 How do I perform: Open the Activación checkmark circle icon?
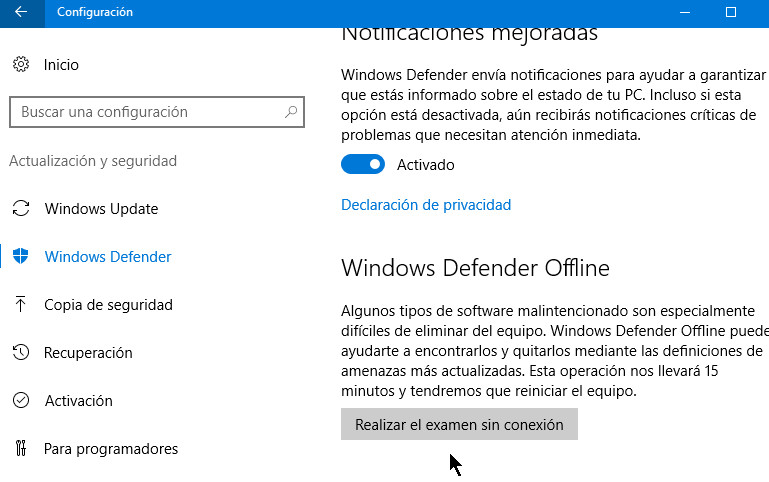[x=21, y=400]
